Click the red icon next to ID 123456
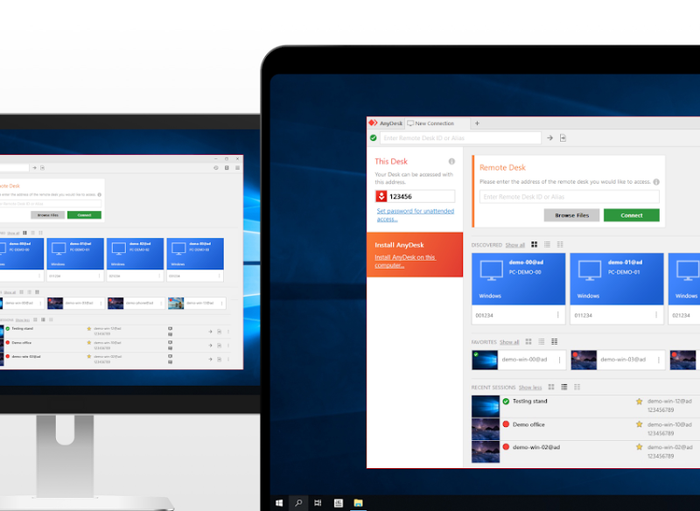This screenshot has height=511, width=700. tap(381, 196)
